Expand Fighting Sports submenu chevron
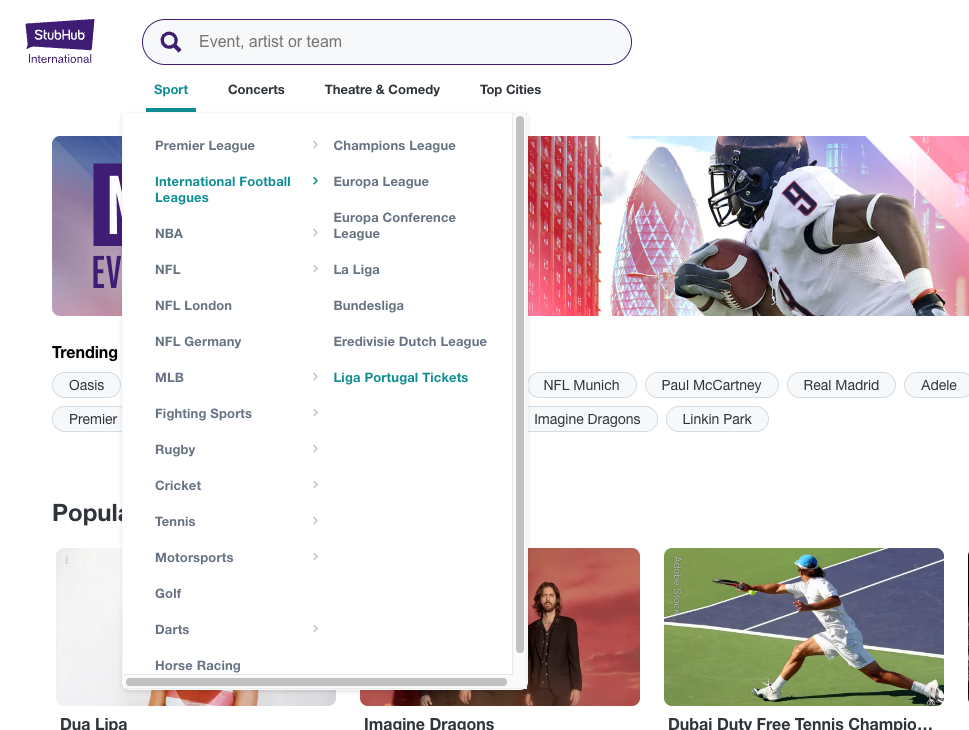The width and height of the screenshot is (969, 730). click(315, 412)
